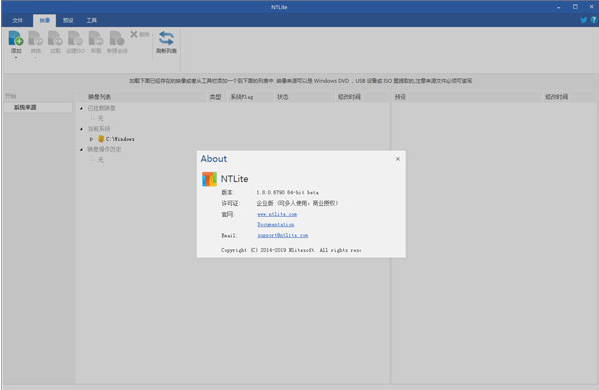Click the 已挂载映像 group label
Screen dimensions: 599x390
101,108
